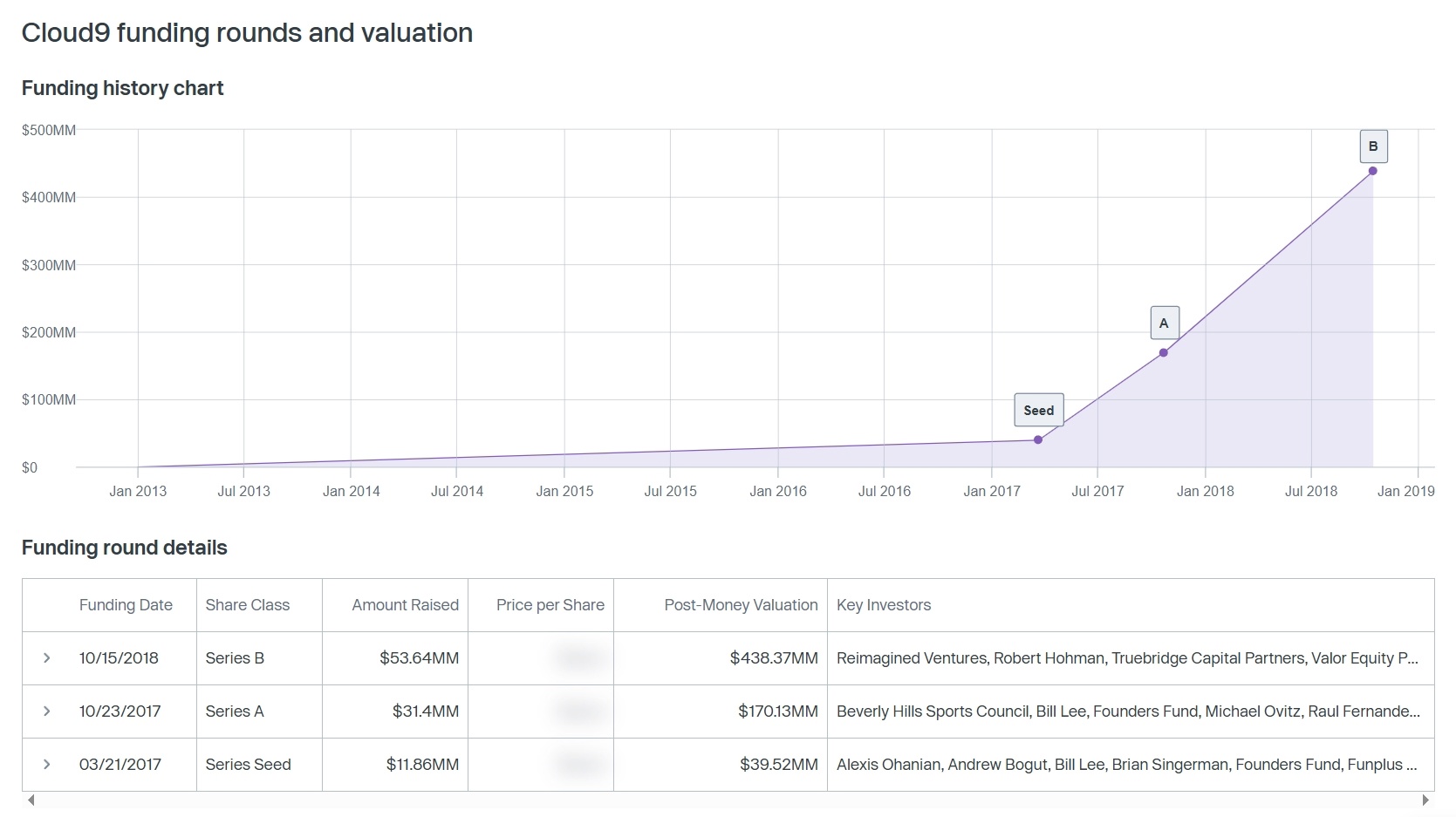This screenshot has height=817, width=1456.
Task: Expand the Series B funding row
Action: (47, 658)
